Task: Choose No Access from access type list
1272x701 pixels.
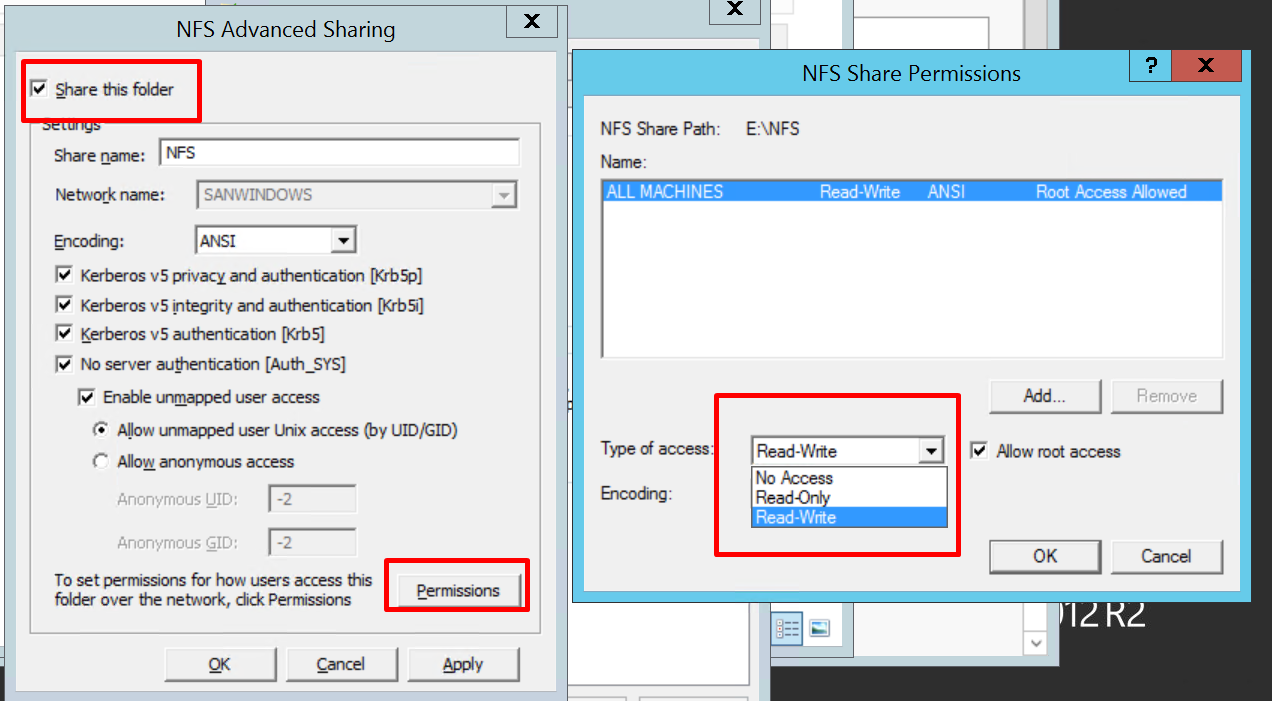Action: pyautogui.click(x=794, y=478)
